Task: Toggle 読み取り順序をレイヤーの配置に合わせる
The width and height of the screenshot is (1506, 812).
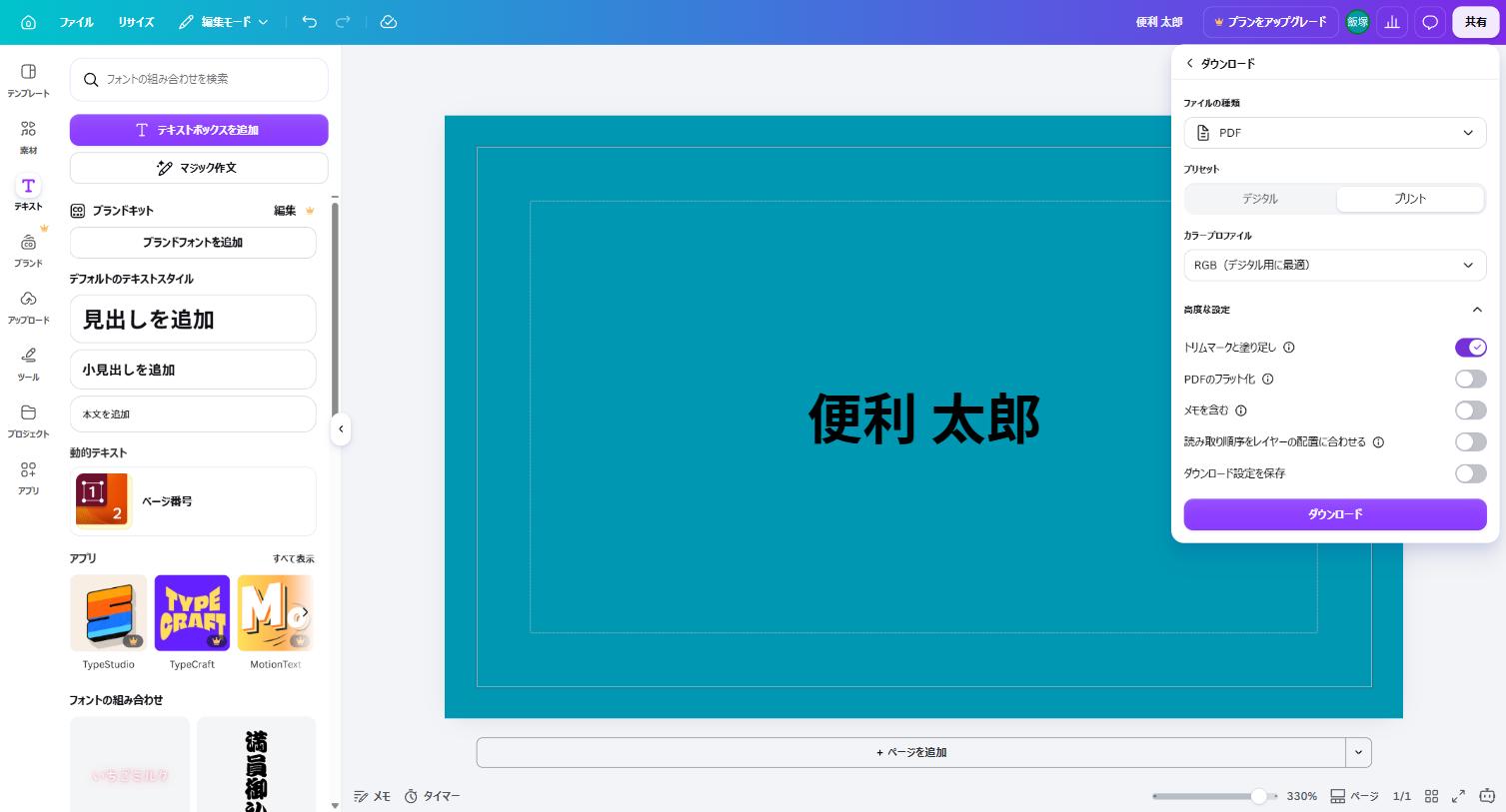Action: click(1470, 441)
